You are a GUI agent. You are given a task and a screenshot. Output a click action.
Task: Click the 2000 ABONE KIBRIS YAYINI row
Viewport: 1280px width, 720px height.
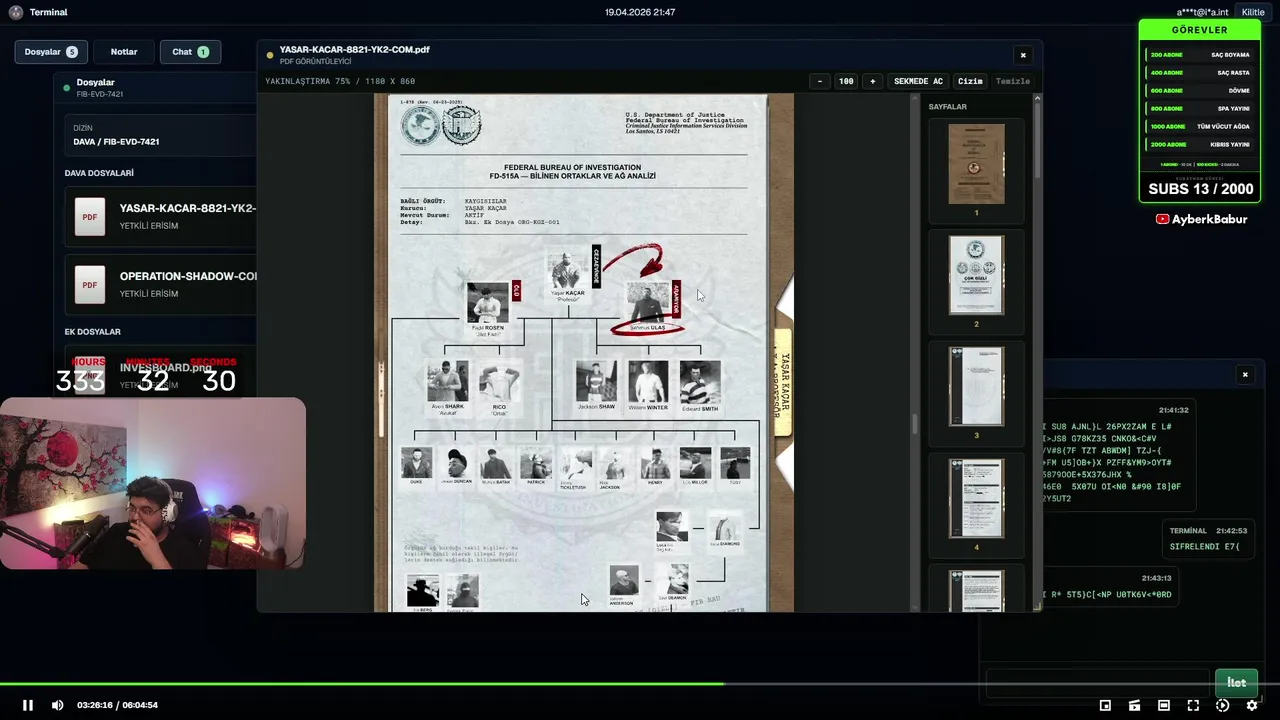pos(1199,145)
